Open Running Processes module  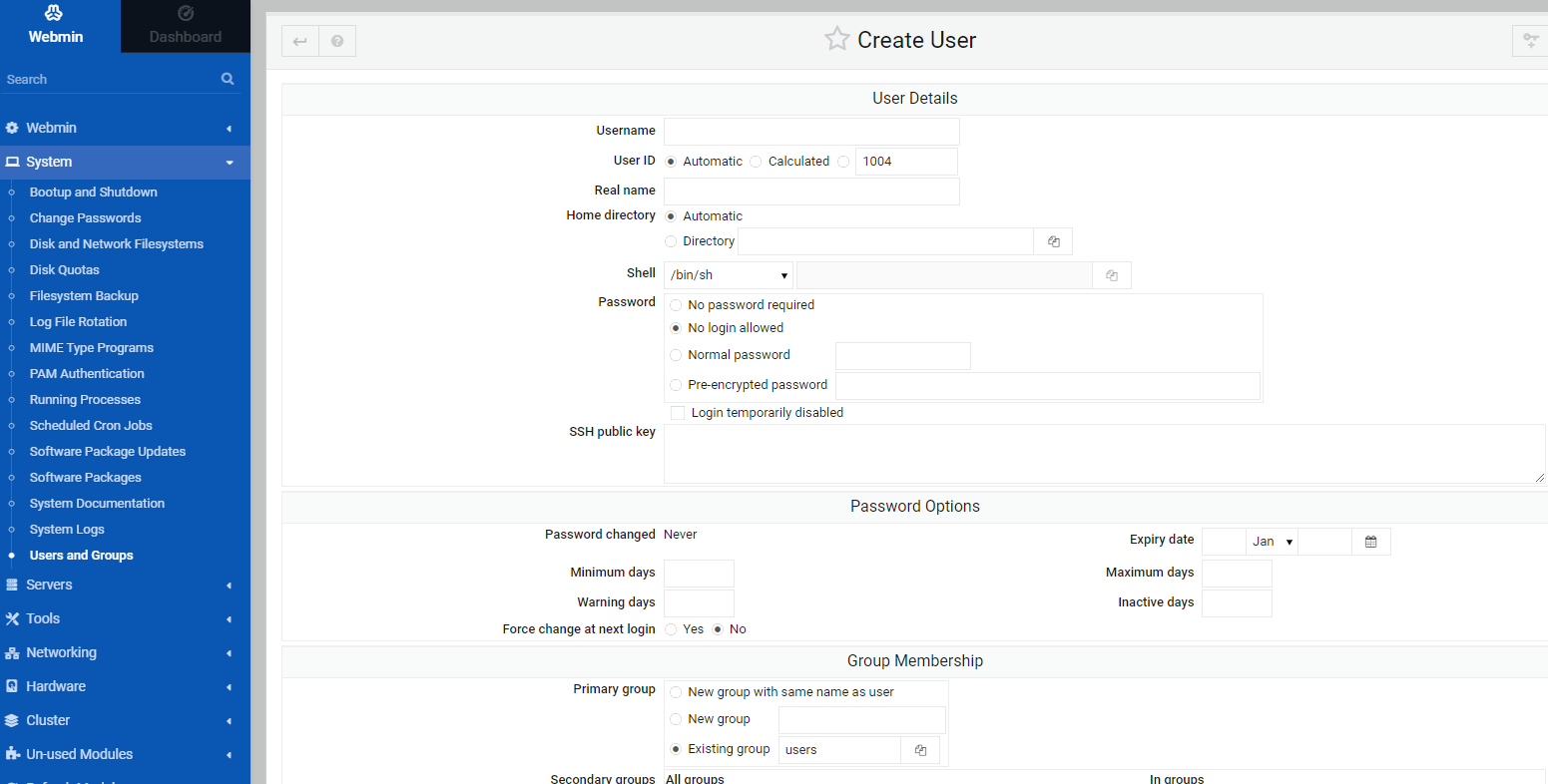(x=85, y=400)
